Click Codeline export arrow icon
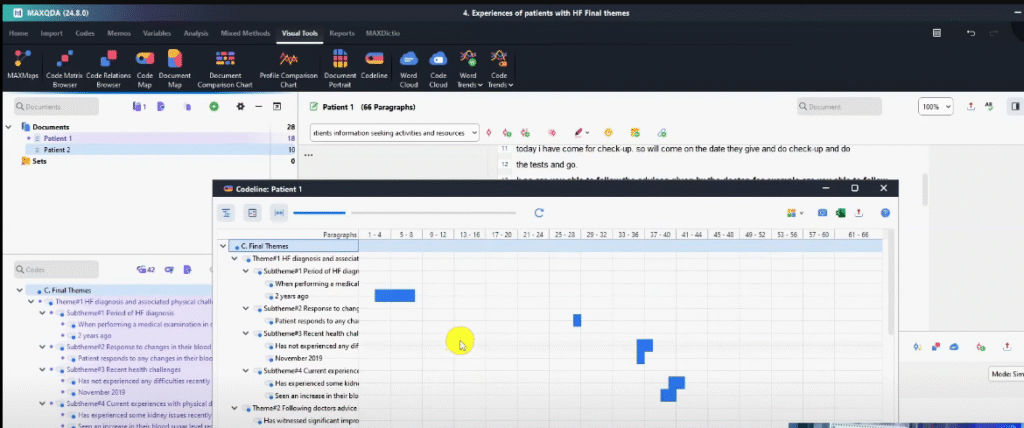The image size is (1024, 428). coord(859,213)
